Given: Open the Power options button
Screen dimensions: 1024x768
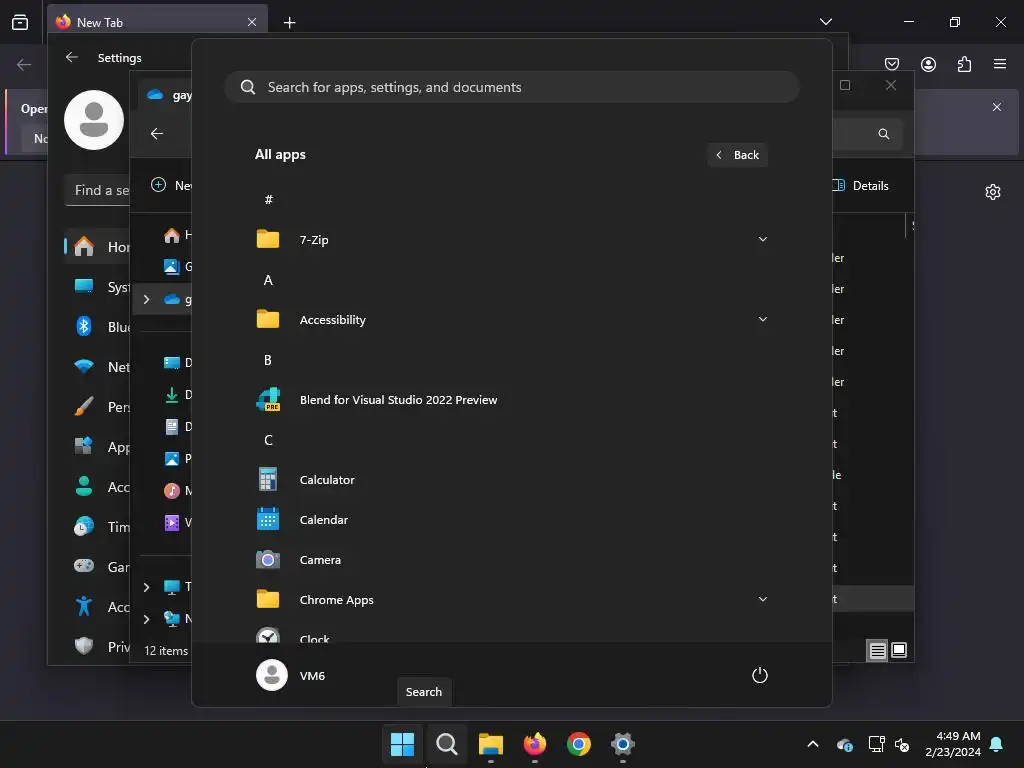Looking at the screenshot, I should coord(760,675).
